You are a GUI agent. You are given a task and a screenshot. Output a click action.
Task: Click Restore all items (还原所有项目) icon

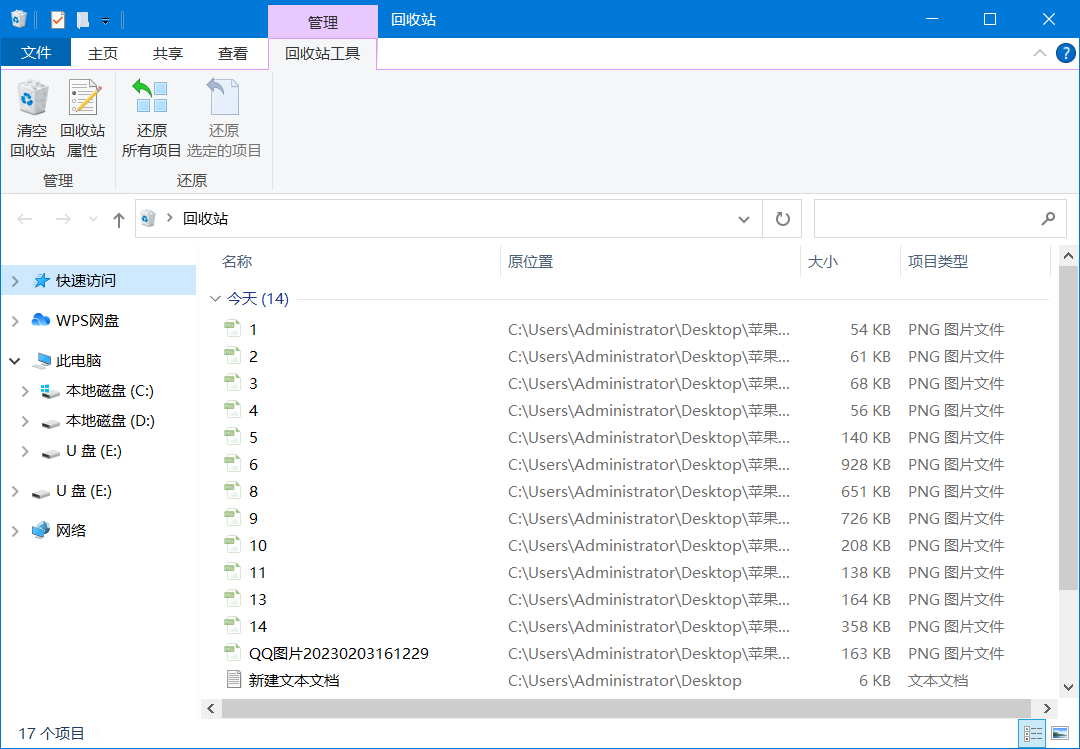click(151, 100)
